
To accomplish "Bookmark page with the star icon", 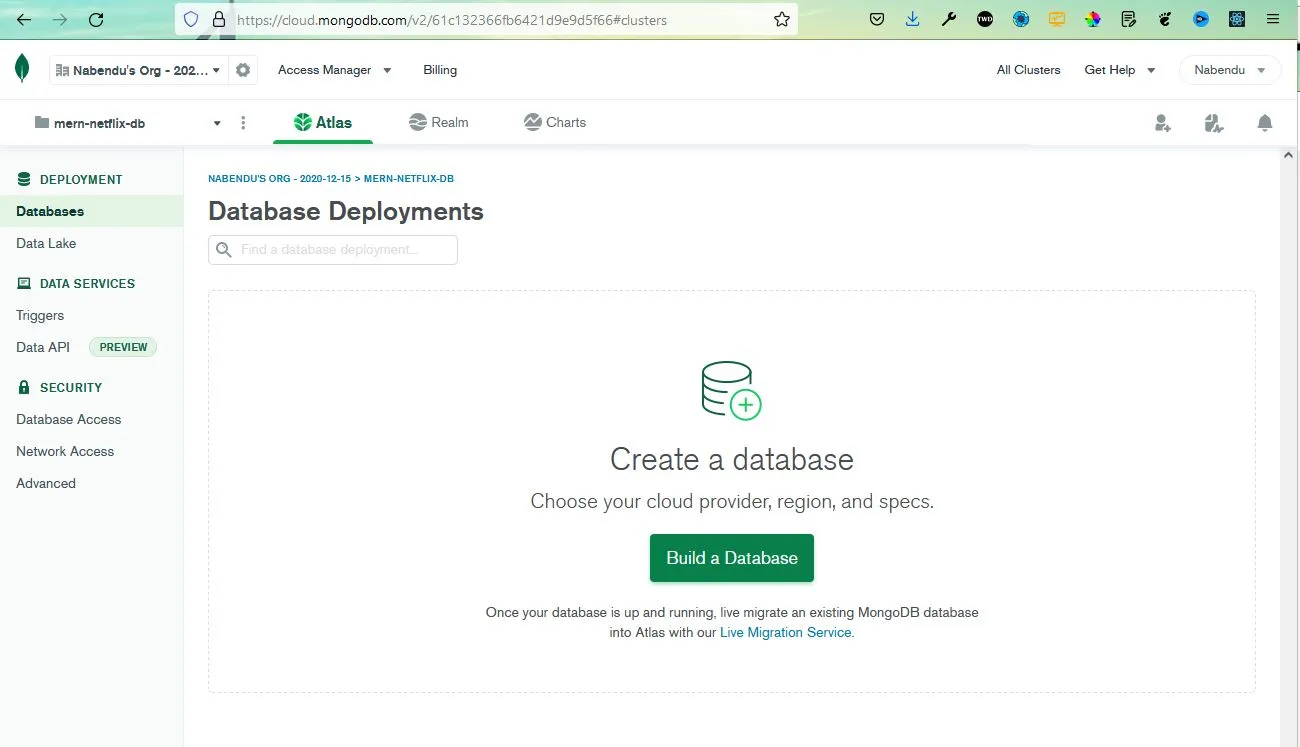I will point(782,19).
